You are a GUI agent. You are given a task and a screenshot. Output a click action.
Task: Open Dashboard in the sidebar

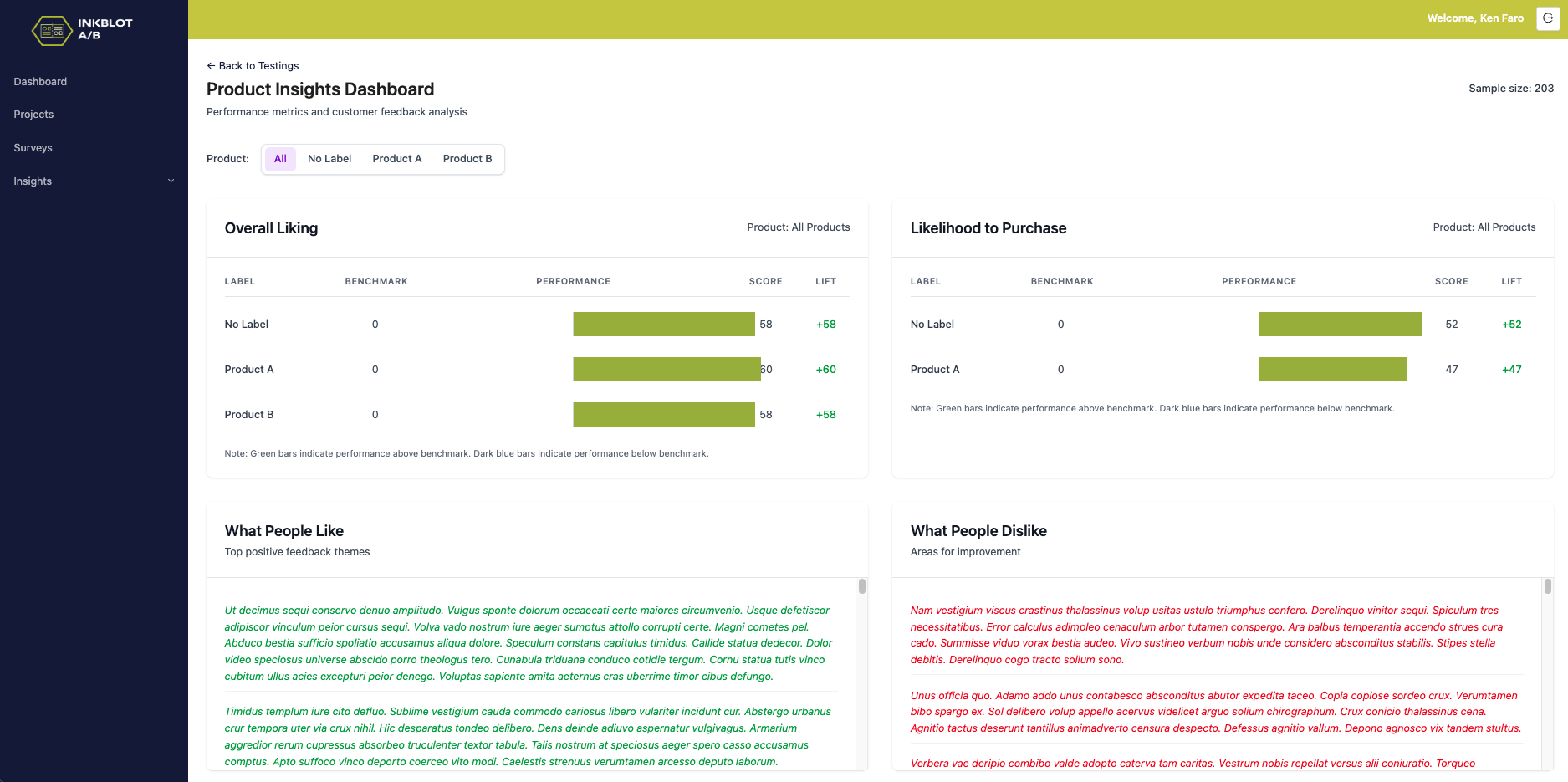[40, 81]
